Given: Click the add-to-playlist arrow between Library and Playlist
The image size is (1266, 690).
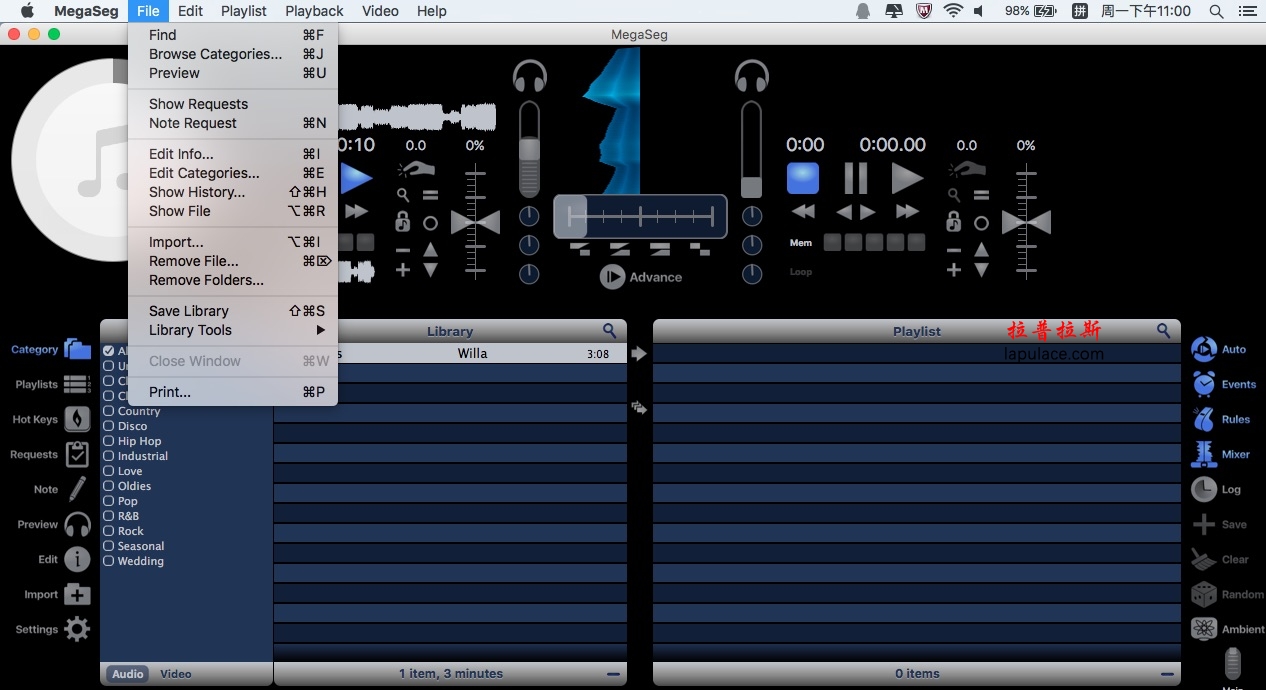Looking at the screenshot, I should coord(639,353).
